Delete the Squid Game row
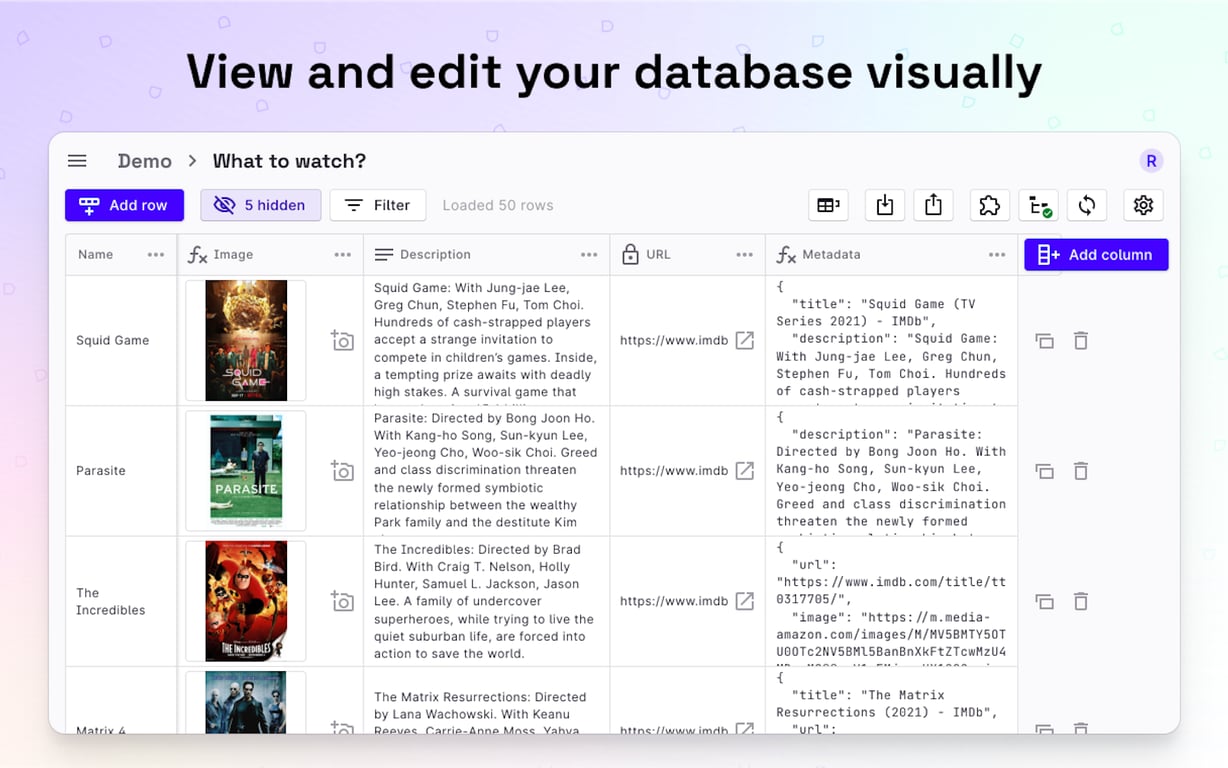The height and width of the screenshot is (768, 1228). (x=1080, y=341)
